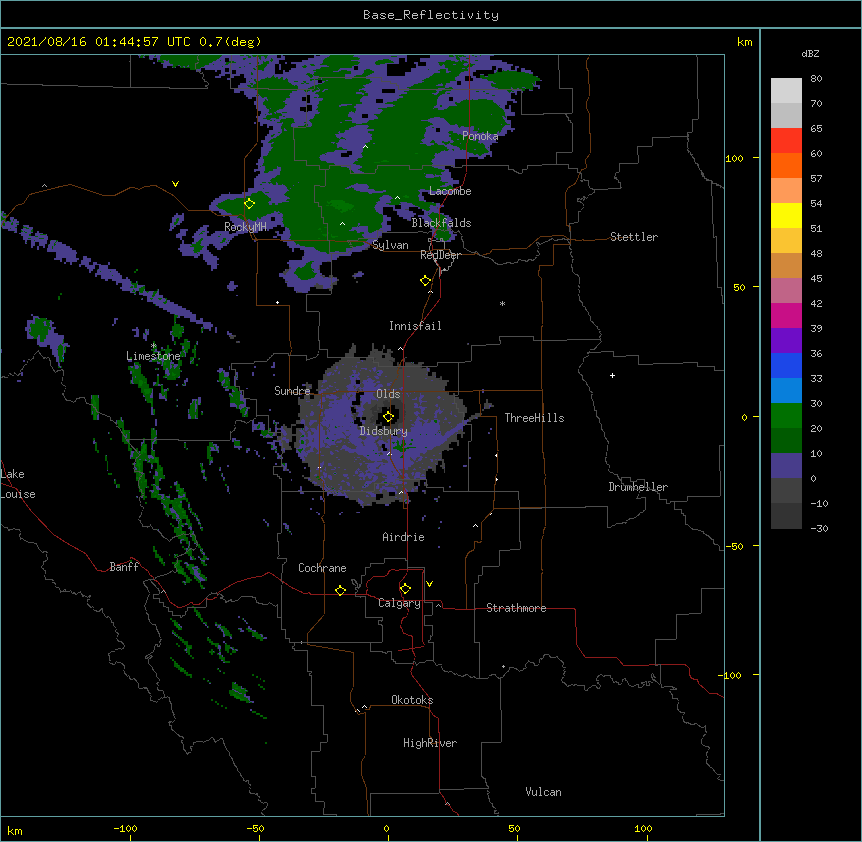Select the Strathmore city label
Image resolution: width=862 pixels, height=842 pixels.
tap(516, 608)
